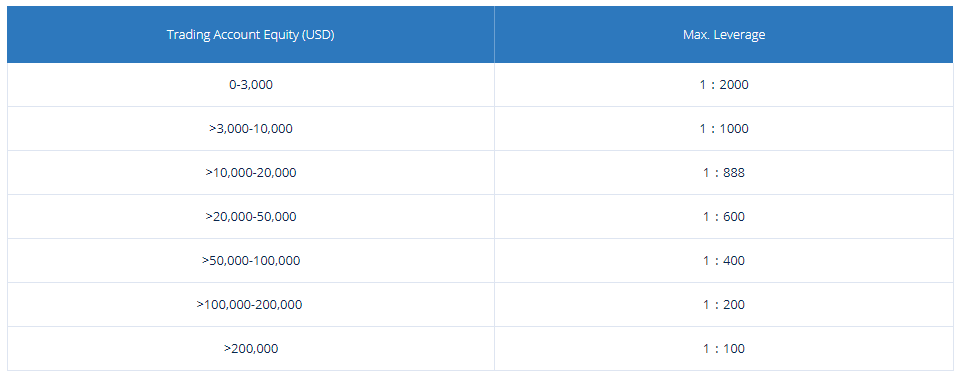Select the 1 : 2000 leverage cell
Image resolution: width=960 pixels, height=379 pixels.
click(x=724, y=84)
